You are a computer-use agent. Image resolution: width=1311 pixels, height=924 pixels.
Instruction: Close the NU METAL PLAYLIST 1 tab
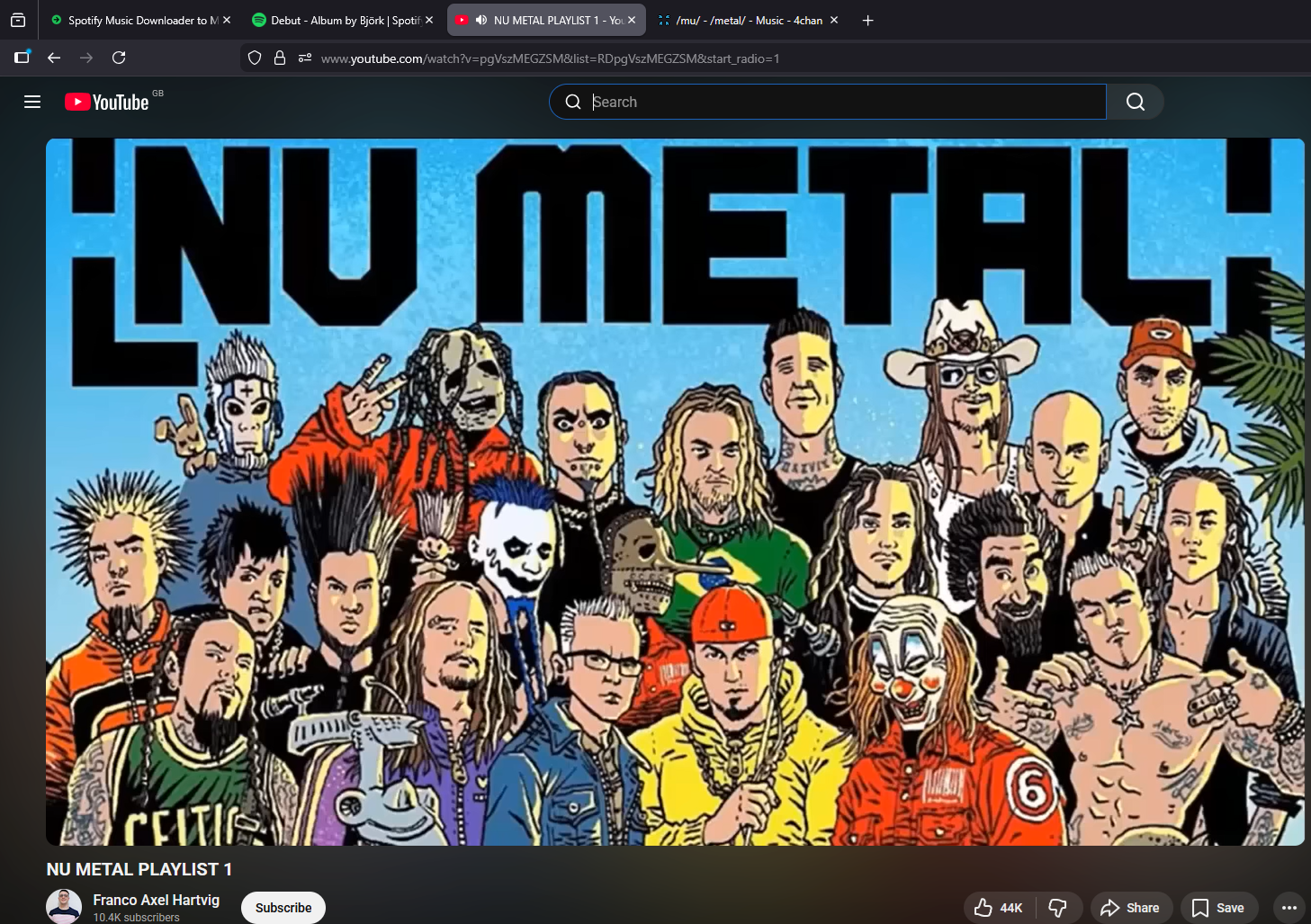coord(632,20)
